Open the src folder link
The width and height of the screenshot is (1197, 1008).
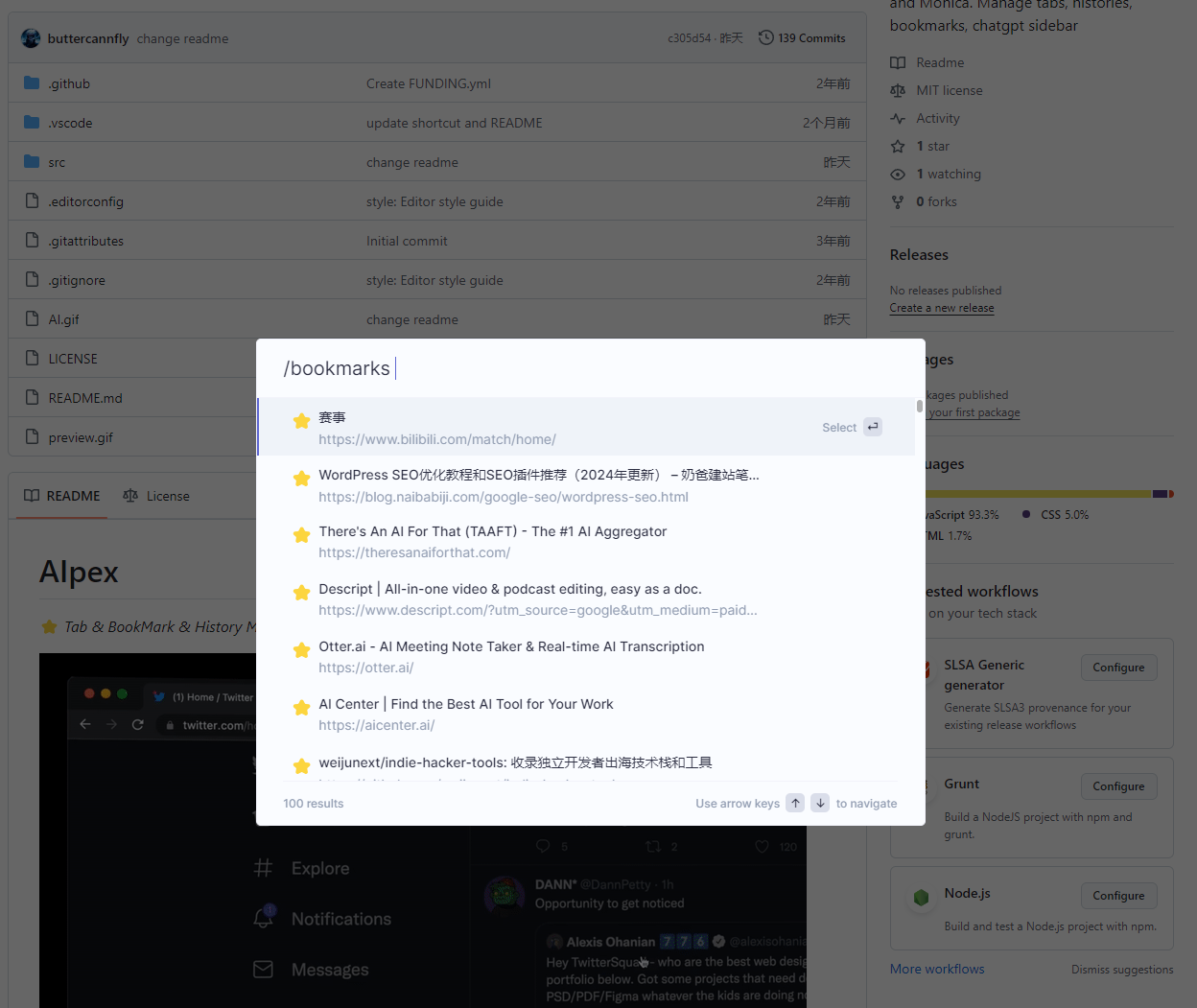pos(58,162)
